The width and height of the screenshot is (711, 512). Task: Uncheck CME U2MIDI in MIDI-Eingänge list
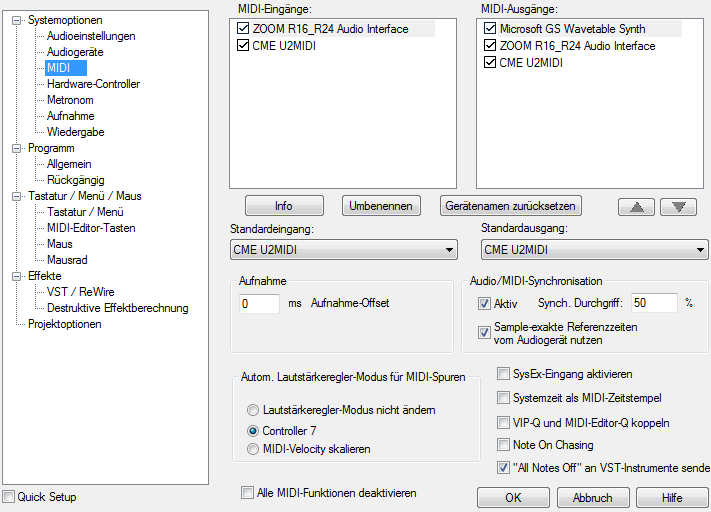tap(244, 46)
